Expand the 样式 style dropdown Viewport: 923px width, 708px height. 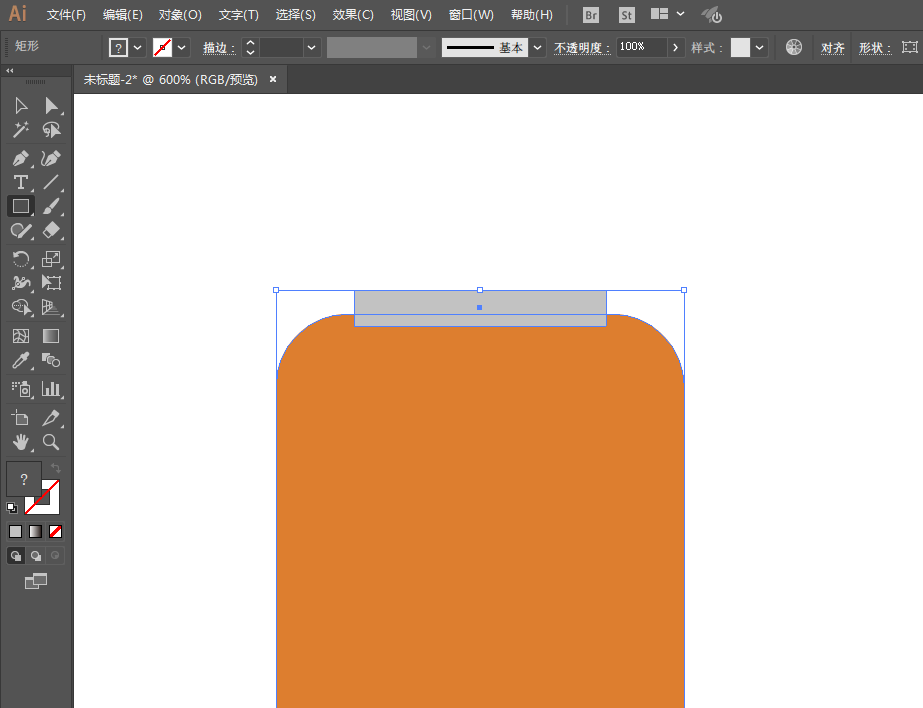click(x=761, y=48)
